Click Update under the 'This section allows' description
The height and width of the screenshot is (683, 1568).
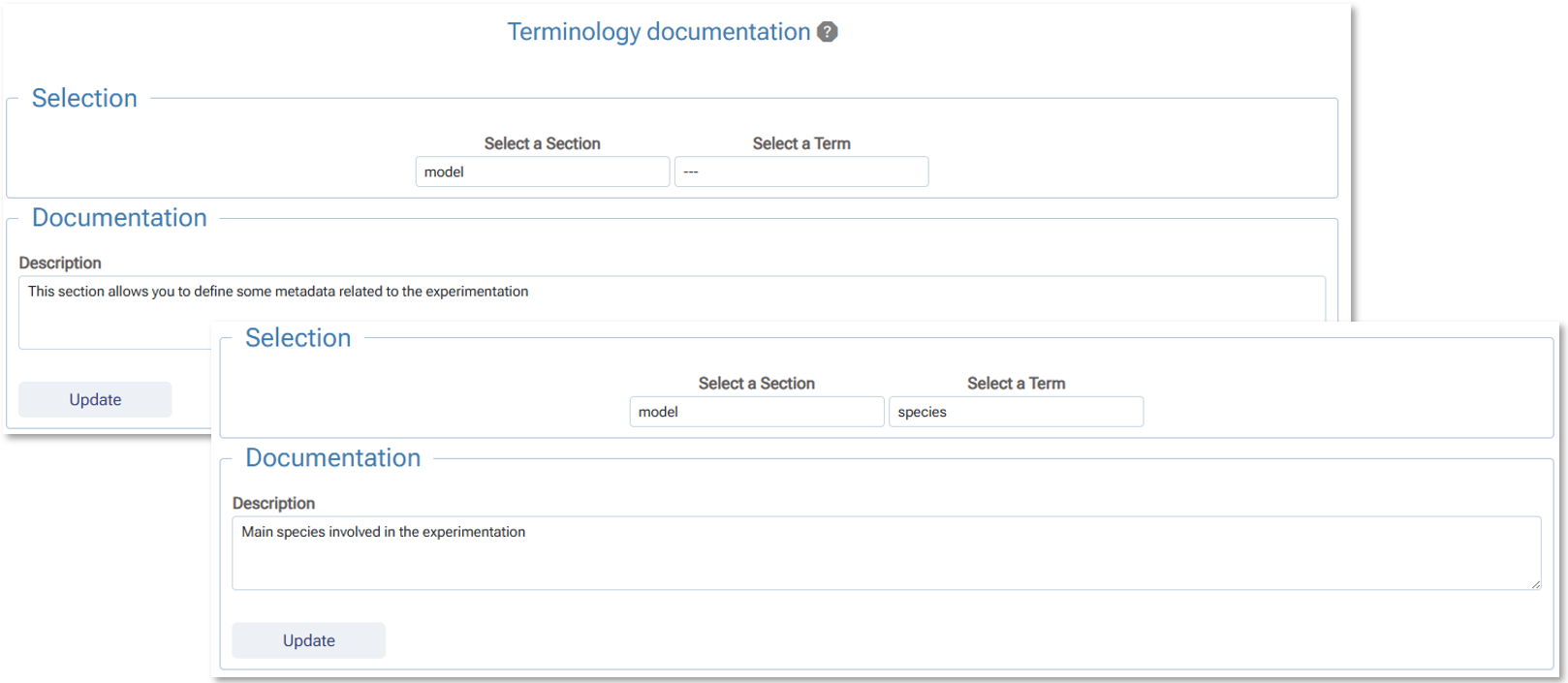95,399
